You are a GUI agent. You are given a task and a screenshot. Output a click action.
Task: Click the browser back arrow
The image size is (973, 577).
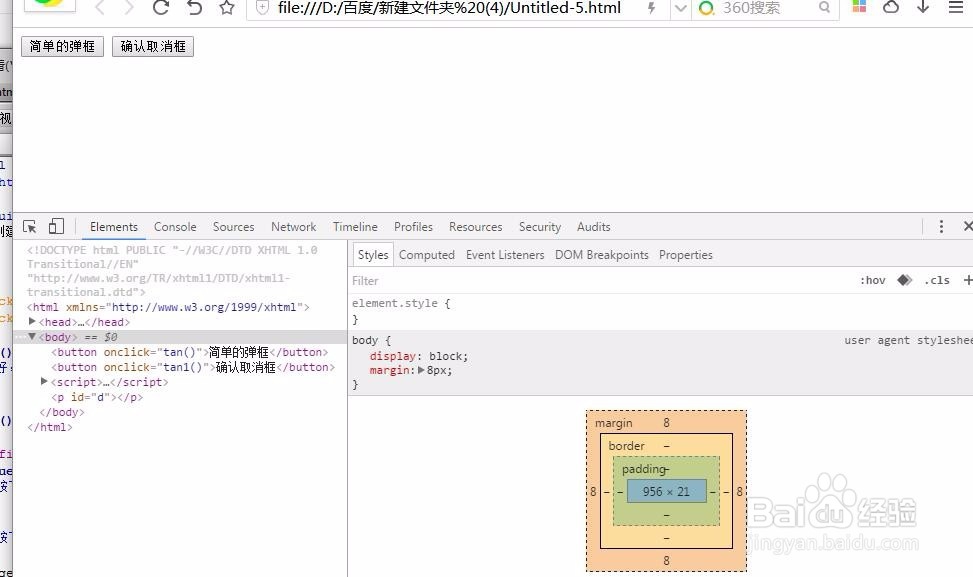click(x=99, y=7)
